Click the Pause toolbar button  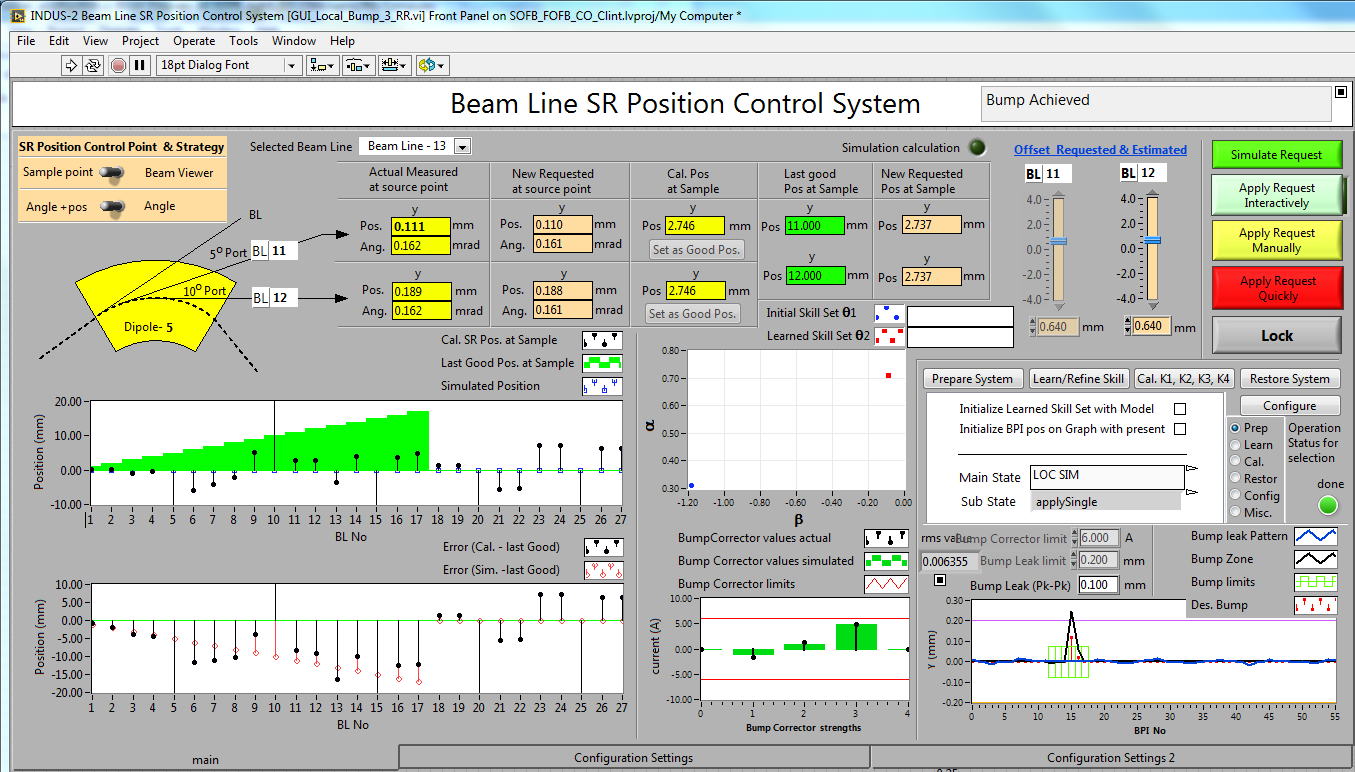point(140,65)
